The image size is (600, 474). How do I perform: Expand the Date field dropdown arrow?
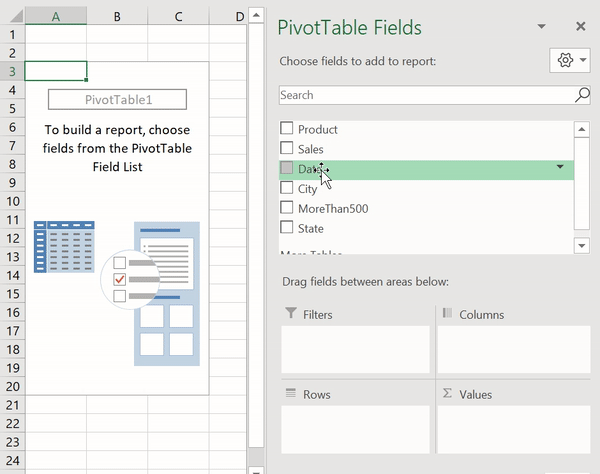point(560,167)
